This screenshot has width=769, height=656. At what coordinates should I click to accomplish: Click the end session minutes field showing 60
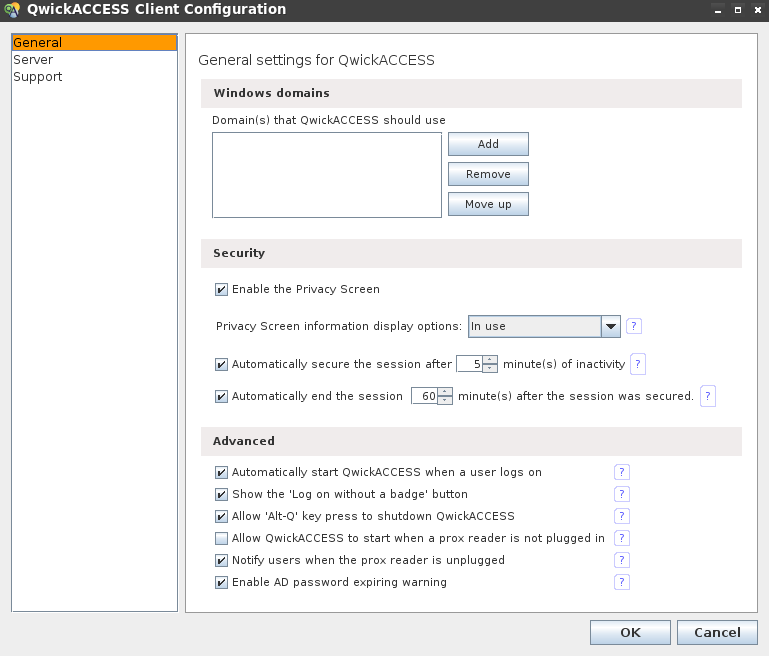[424, 396]
